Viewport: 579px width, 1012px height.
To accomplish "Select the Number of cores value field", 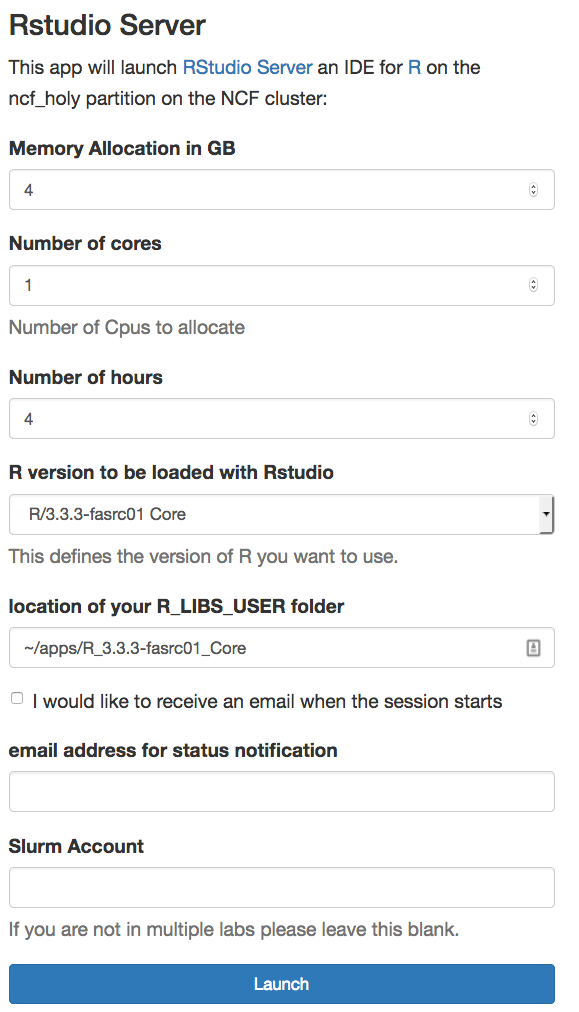I will click(x=281, y=285).
